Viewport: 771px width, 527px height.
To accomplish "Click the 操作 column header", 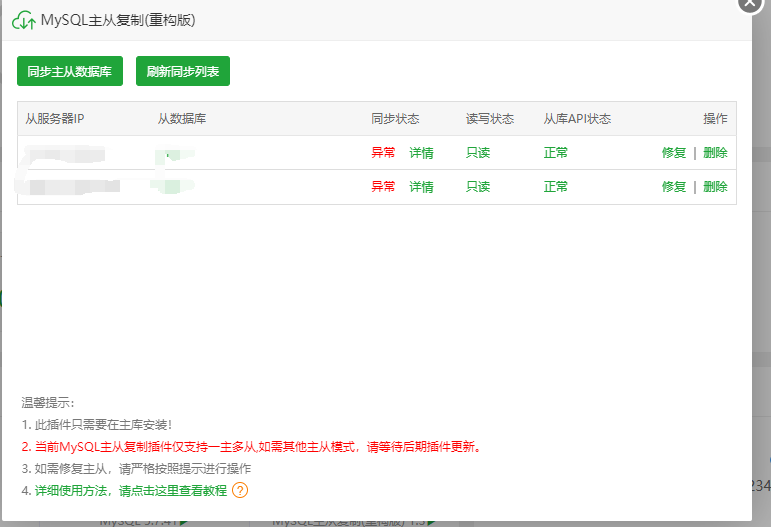I will point(715,118).
